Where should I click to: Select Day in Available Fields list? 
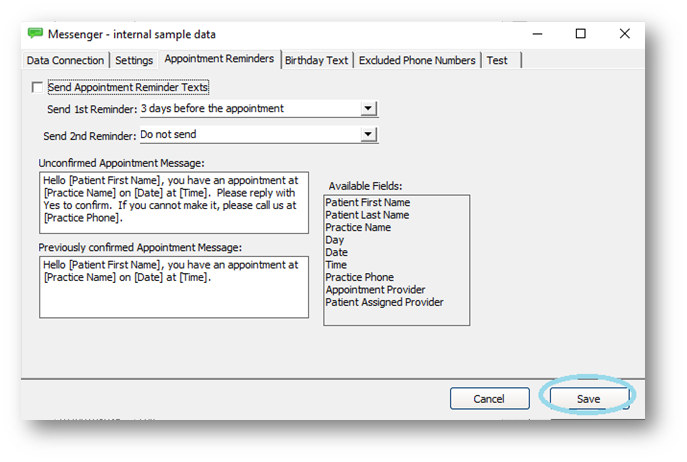click(335, 240)
